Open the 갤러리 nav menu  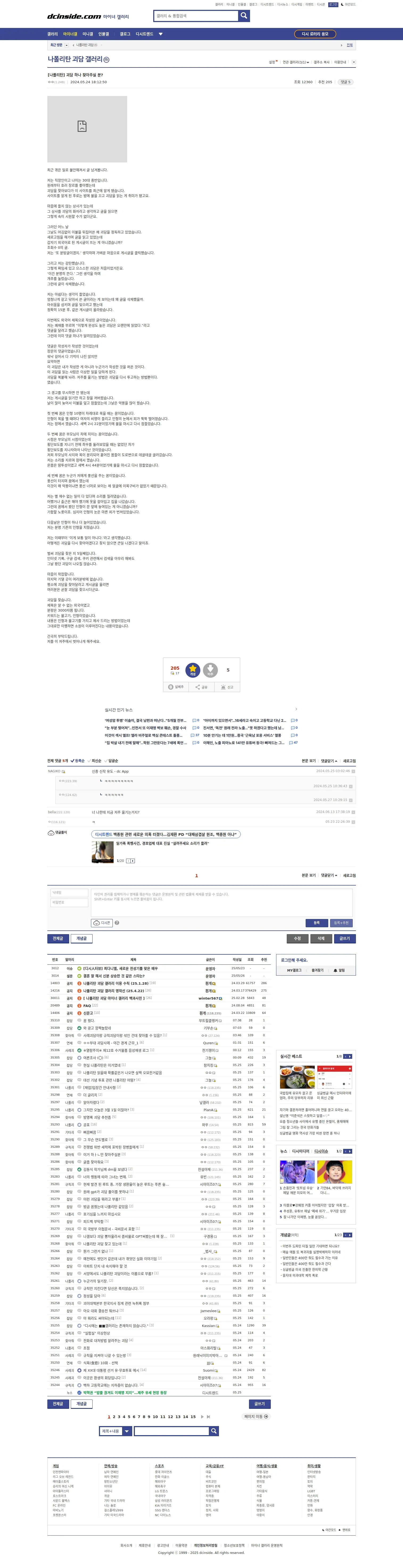[x=53, y=34]
